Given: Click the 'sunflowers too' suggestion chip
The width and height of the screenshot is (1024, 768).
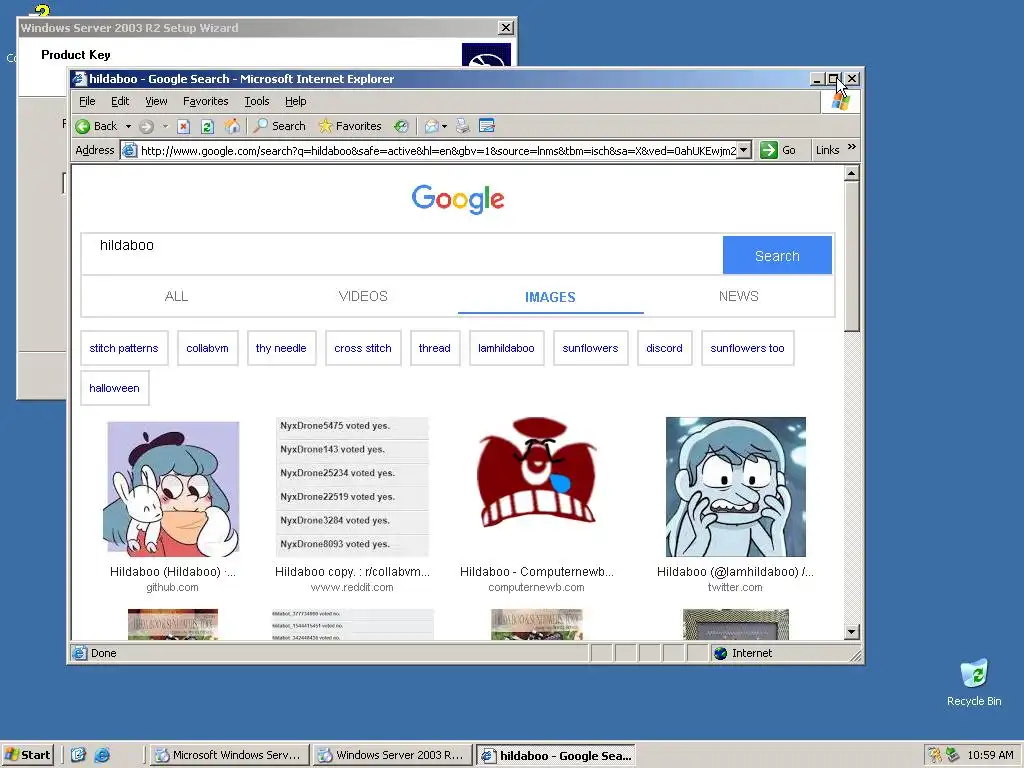Looking at the screenshot, I should click(x=748, y=348).
